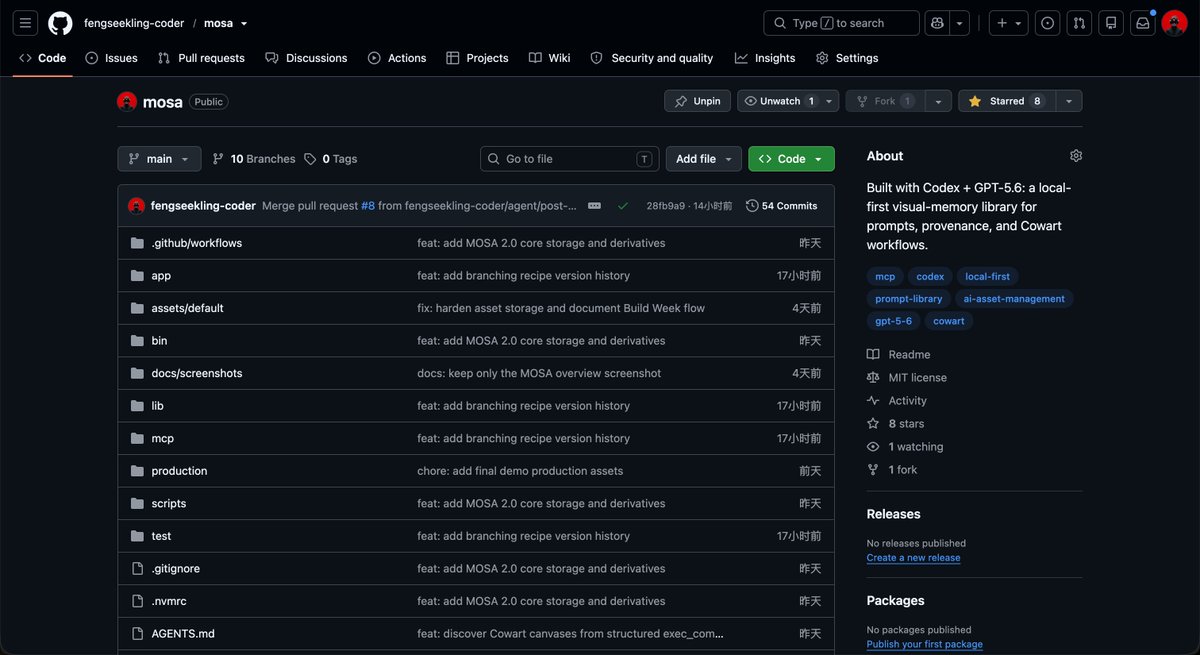1200x655 pixels.
Task: Unstar the repository via Starred button
Action: point(1005,101)
